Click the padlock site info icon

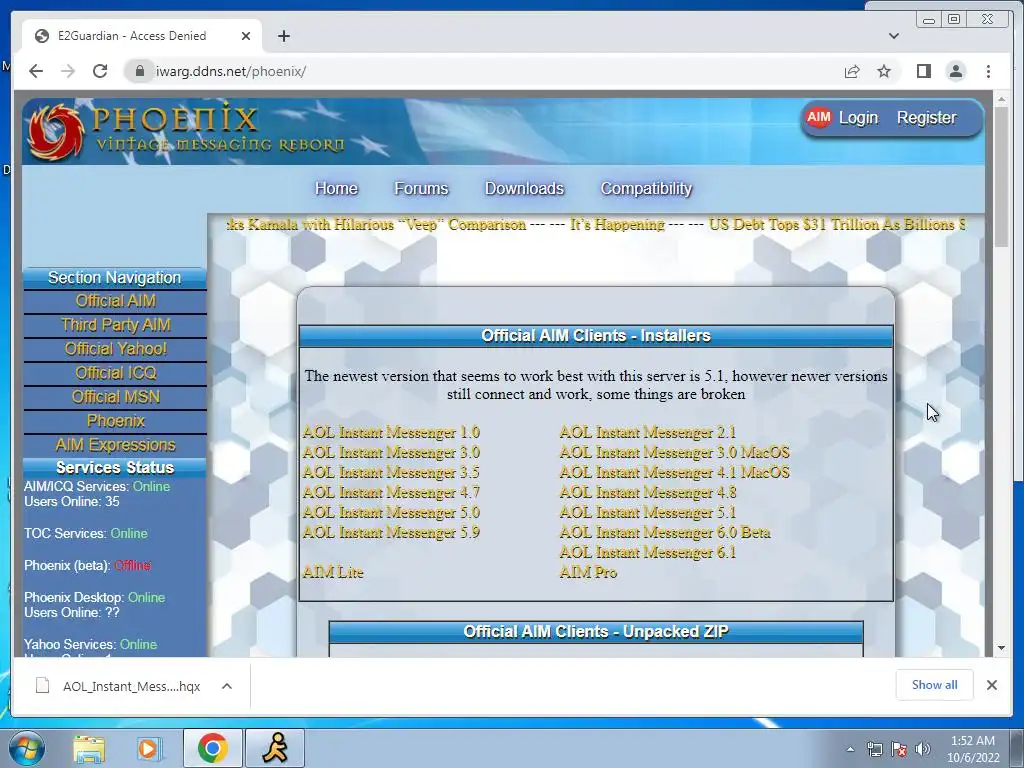click(139, 71)
